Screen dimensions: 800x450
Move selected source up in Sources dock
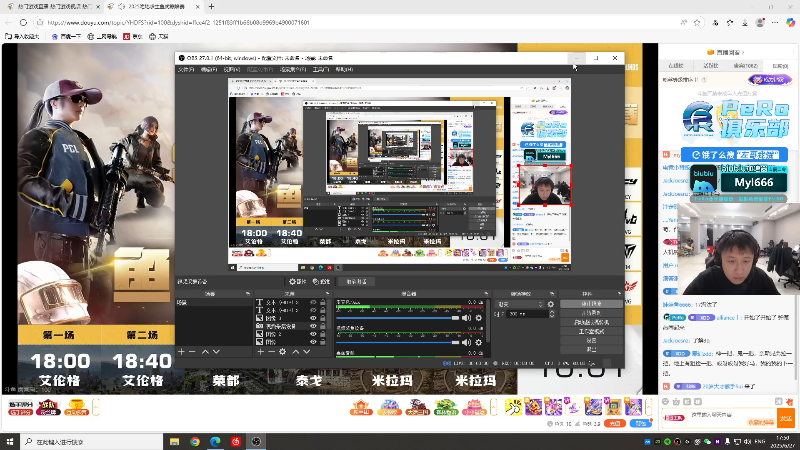tap(295, 352)
